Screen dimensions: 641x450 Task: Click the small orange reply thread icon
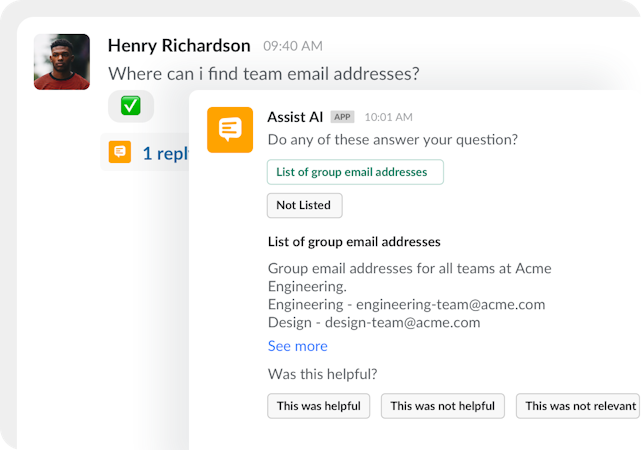pos(120,153)
